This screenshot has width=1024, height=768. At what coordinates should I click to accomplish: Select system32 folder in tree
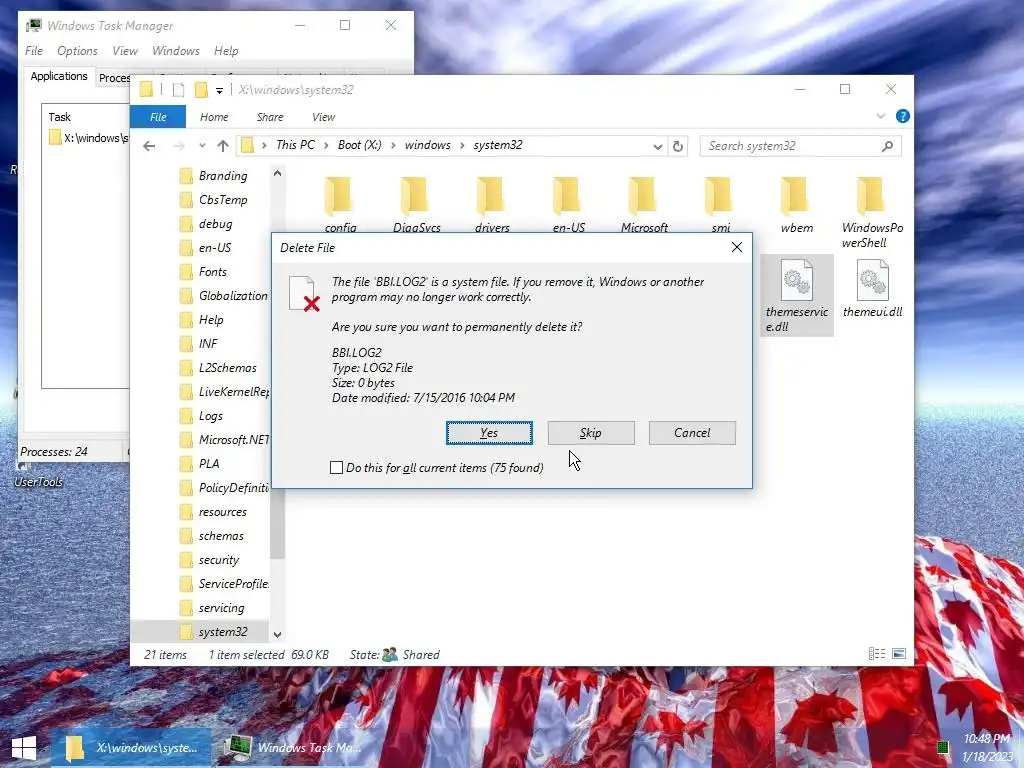coord(223,632)
